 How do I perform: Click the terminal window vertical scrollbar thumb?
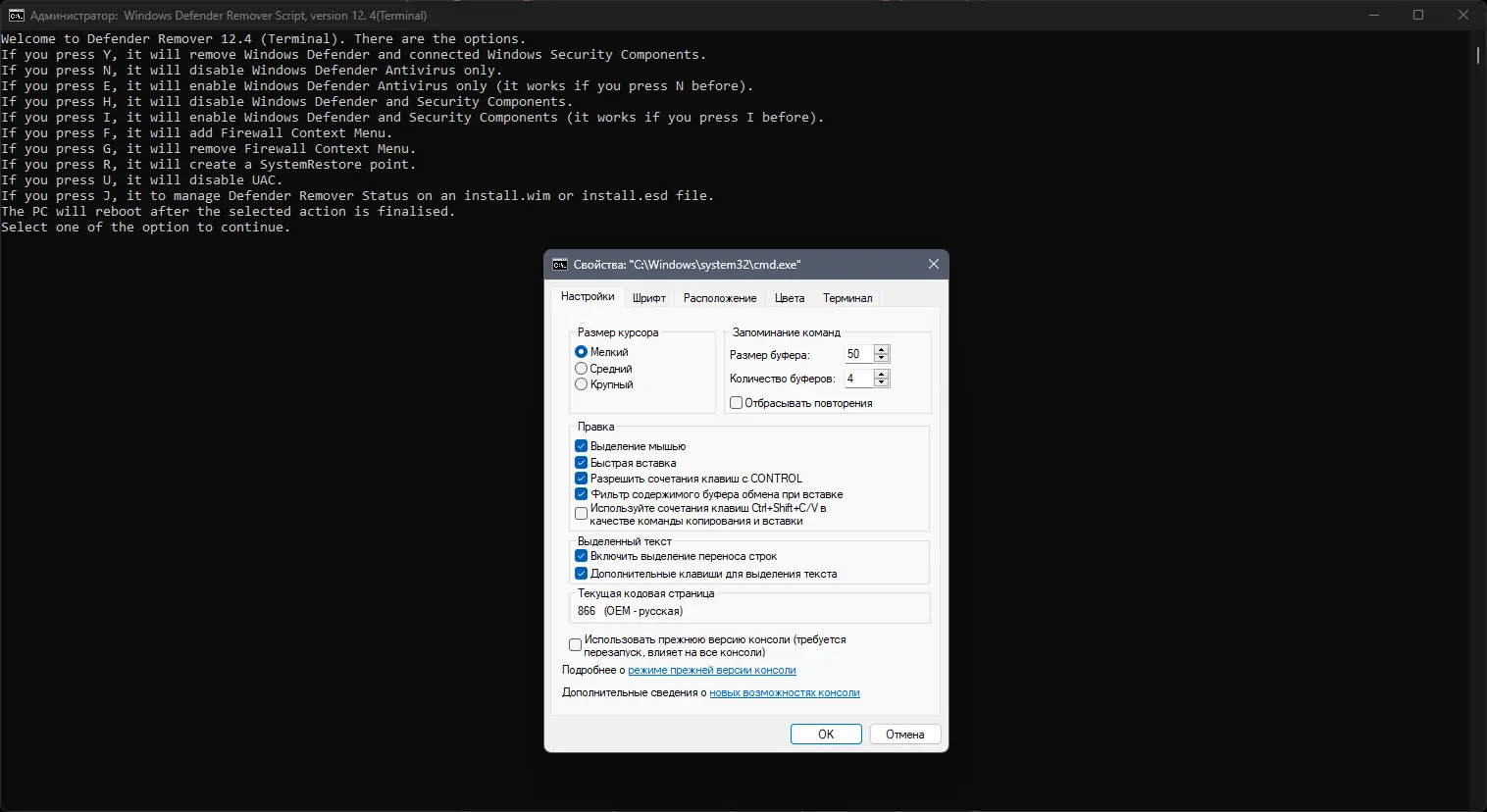tap(1478, 55)
